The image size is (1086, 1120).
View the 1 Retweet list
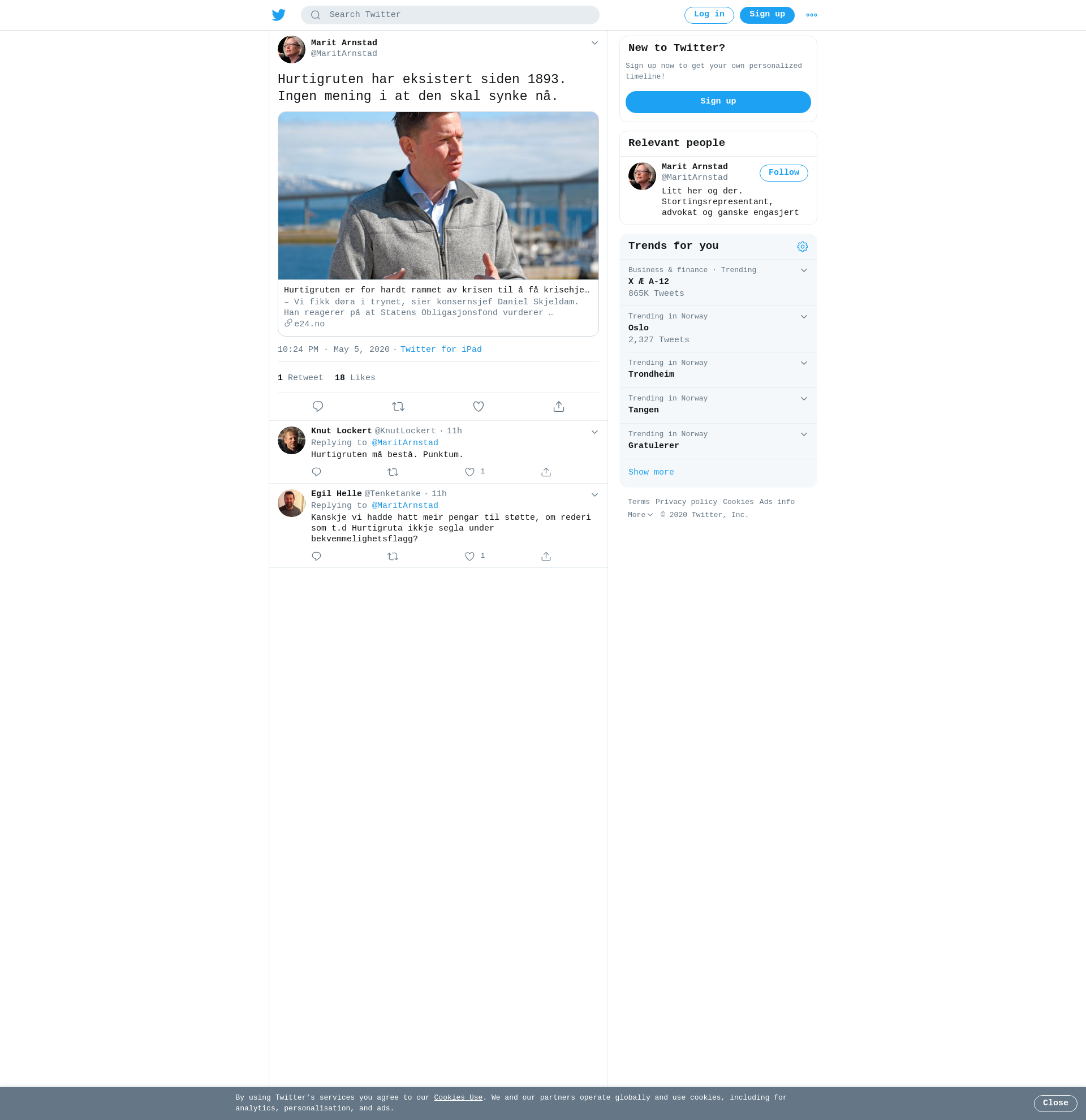(300, 378)
